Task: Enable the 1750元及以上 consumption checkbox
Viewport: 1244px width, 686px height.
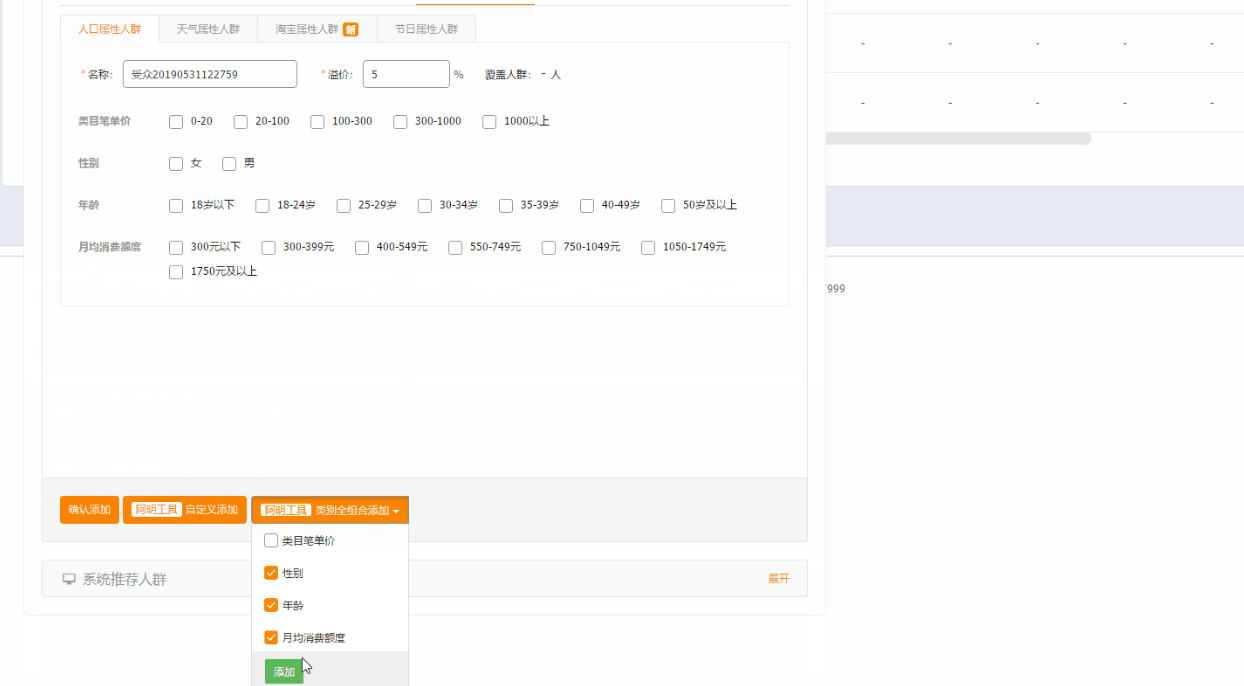Action: tap(175, 271)
